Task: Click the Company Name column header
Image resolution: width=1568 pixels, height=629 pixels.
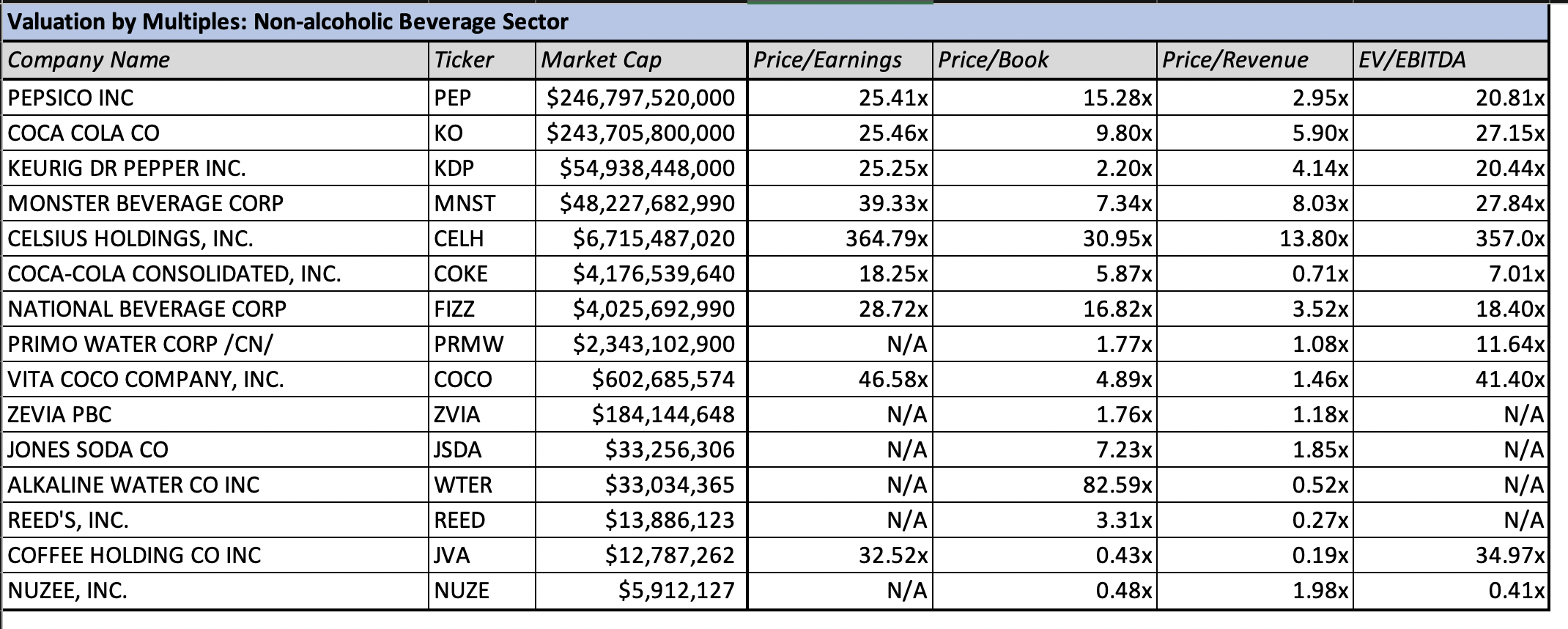Action: [215, 60]
